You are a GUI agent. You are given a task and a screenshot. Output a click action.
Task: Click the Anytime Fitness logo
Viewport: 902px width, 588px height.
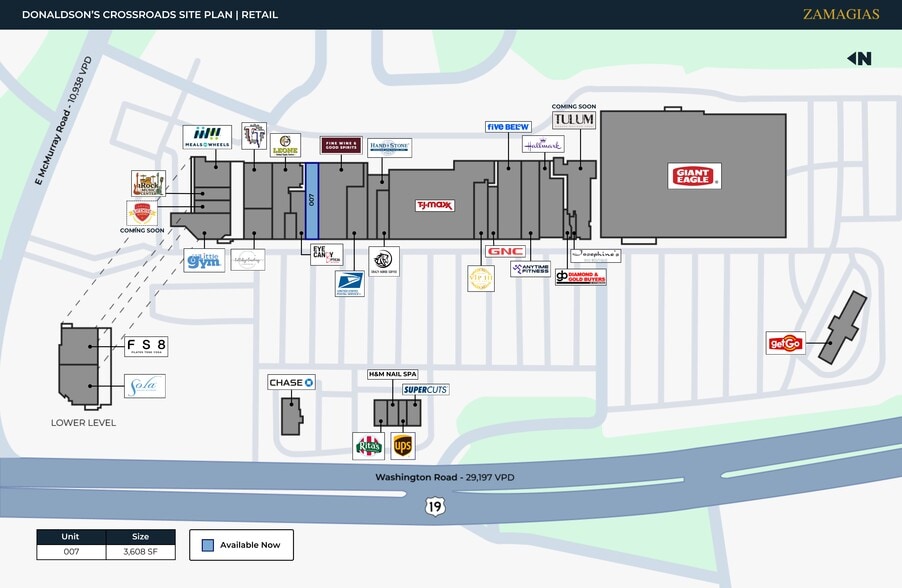pos(530,269)
